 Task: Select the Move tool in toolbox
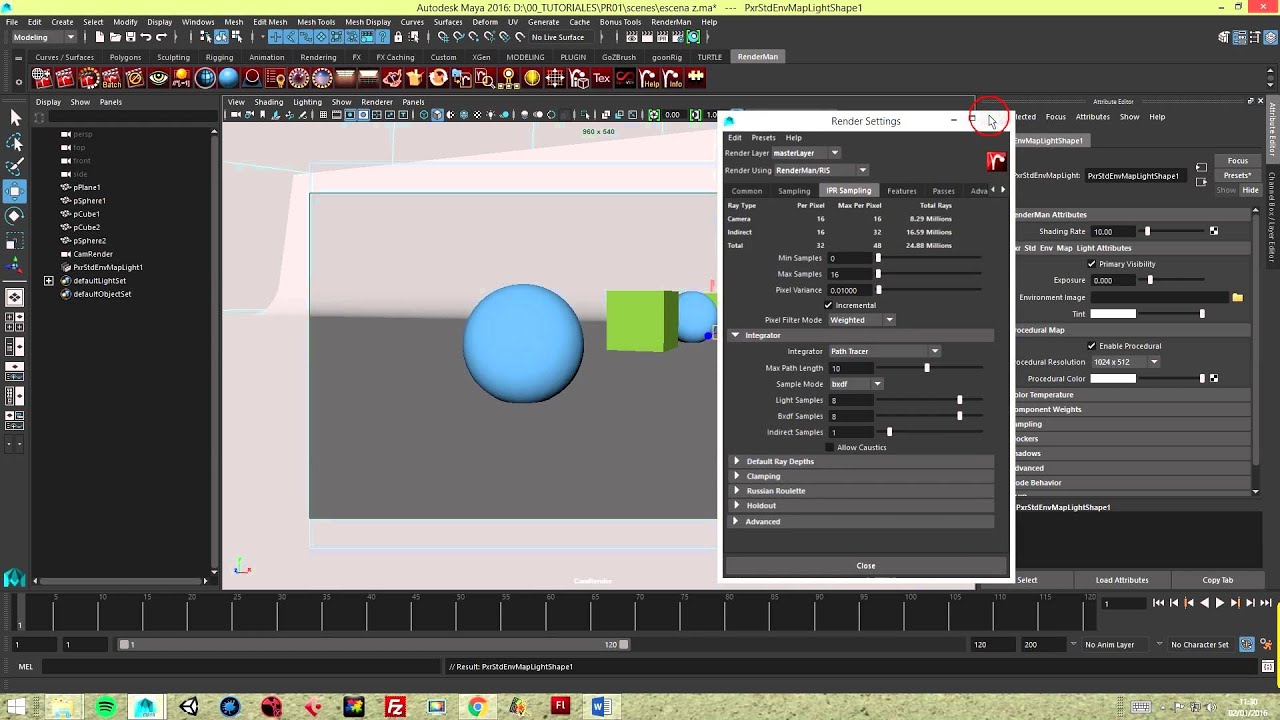point(15,191)
